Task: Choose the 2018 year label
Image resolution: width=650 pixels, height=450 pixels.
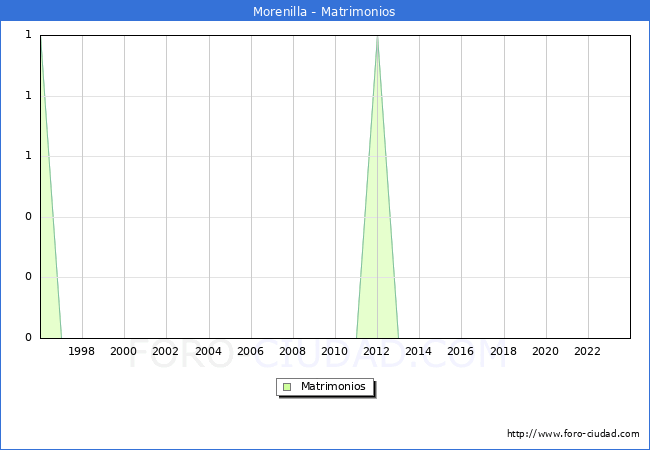Action: pyautogui.click(x=503, y=351)
